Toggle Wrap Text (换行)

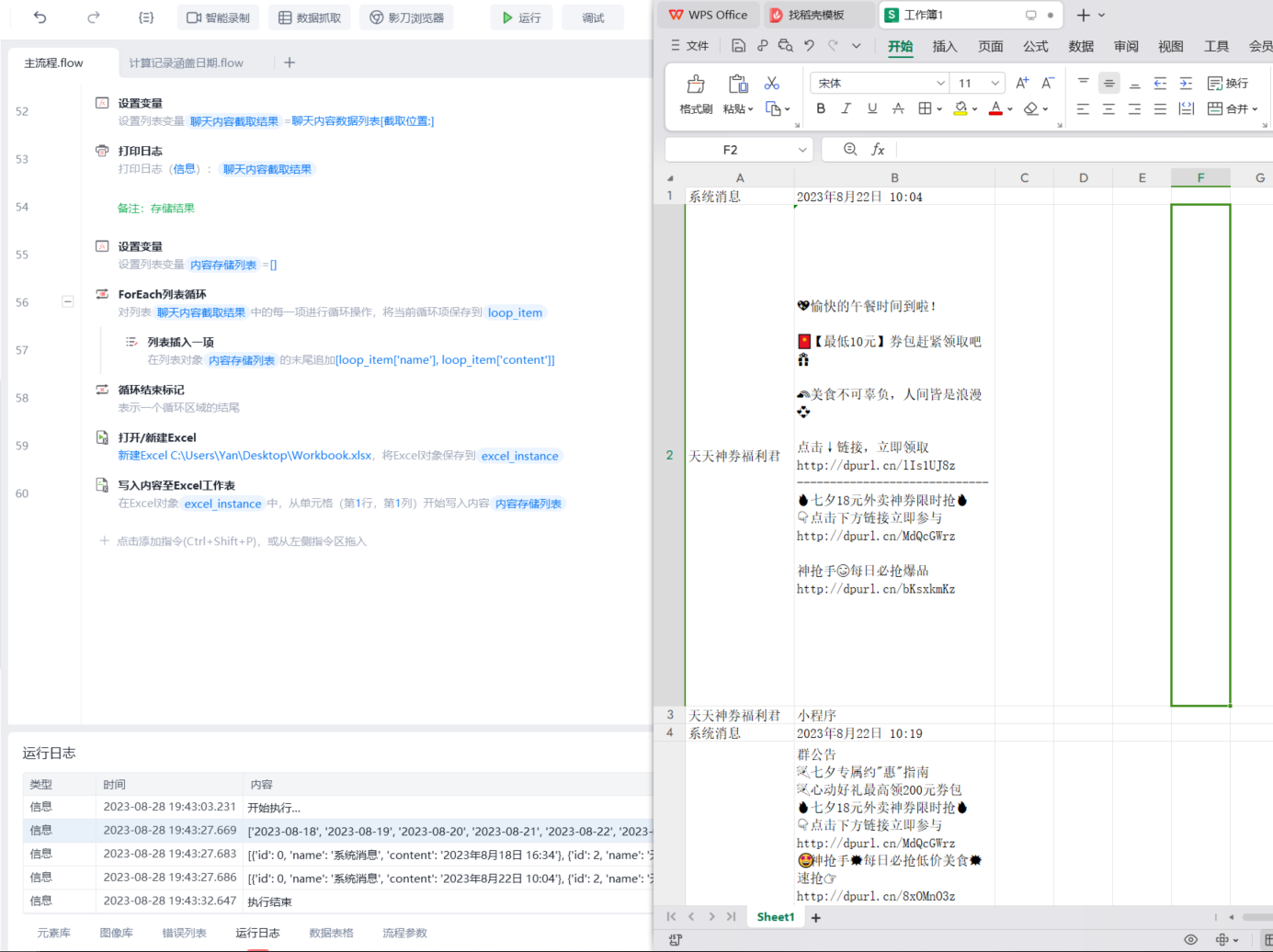coord(1227,84)
